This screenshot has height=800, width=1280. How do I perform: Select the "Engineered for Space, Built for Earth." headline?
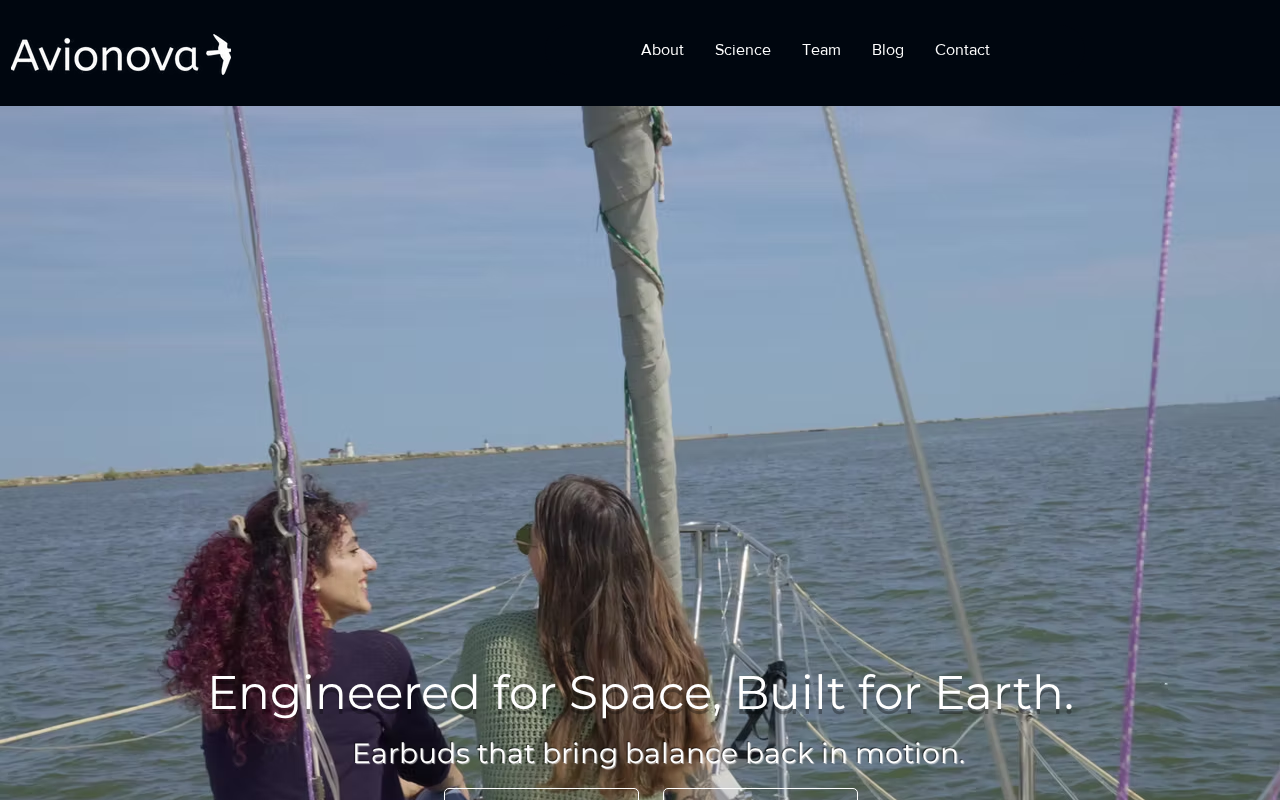pyautogui.click(x=640, y=692)
